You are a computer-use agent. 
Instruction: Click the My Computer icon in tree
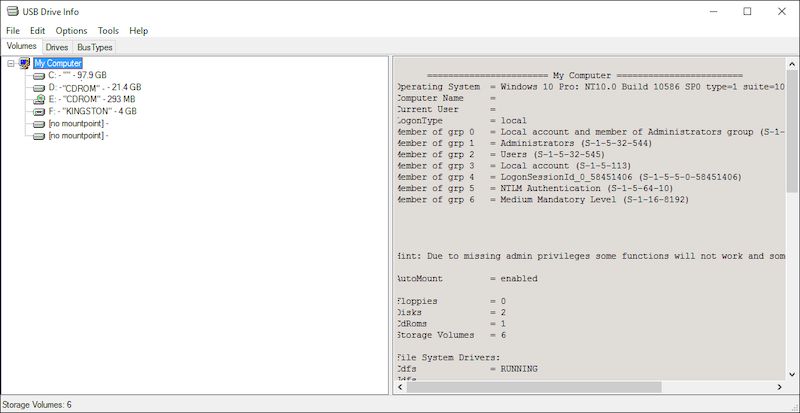[x=24, y=63]
